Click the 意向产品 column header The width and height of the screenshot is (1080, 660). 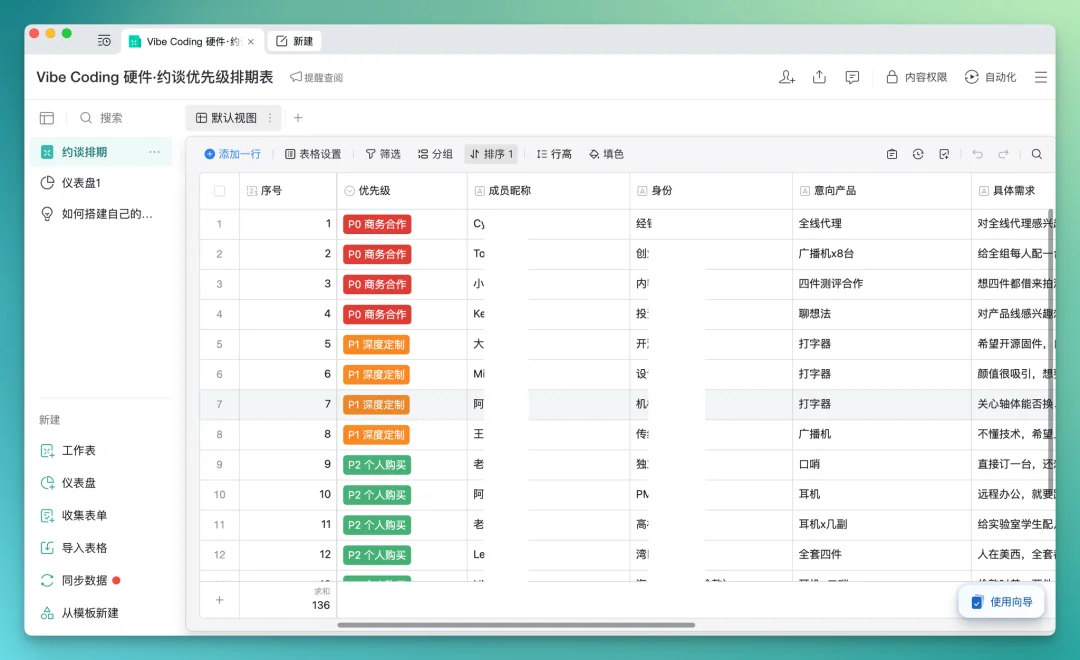click(x=882, y=191)
